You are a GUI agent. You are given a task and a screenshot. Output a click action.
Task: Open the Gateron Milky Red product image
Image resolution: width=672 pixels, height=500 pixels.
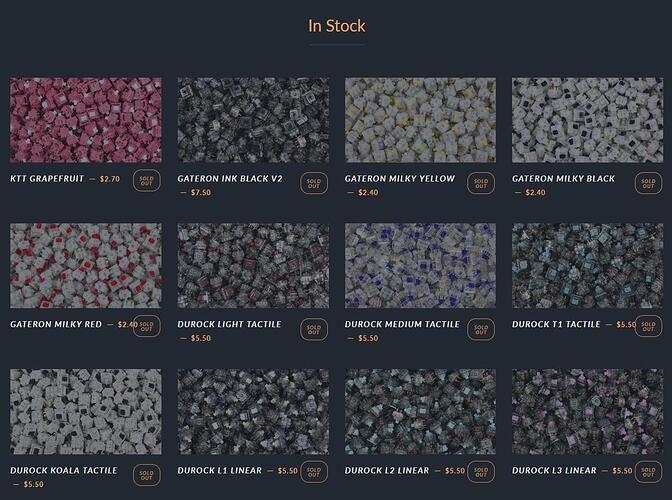pyautogui.click(x=86, y=266)
